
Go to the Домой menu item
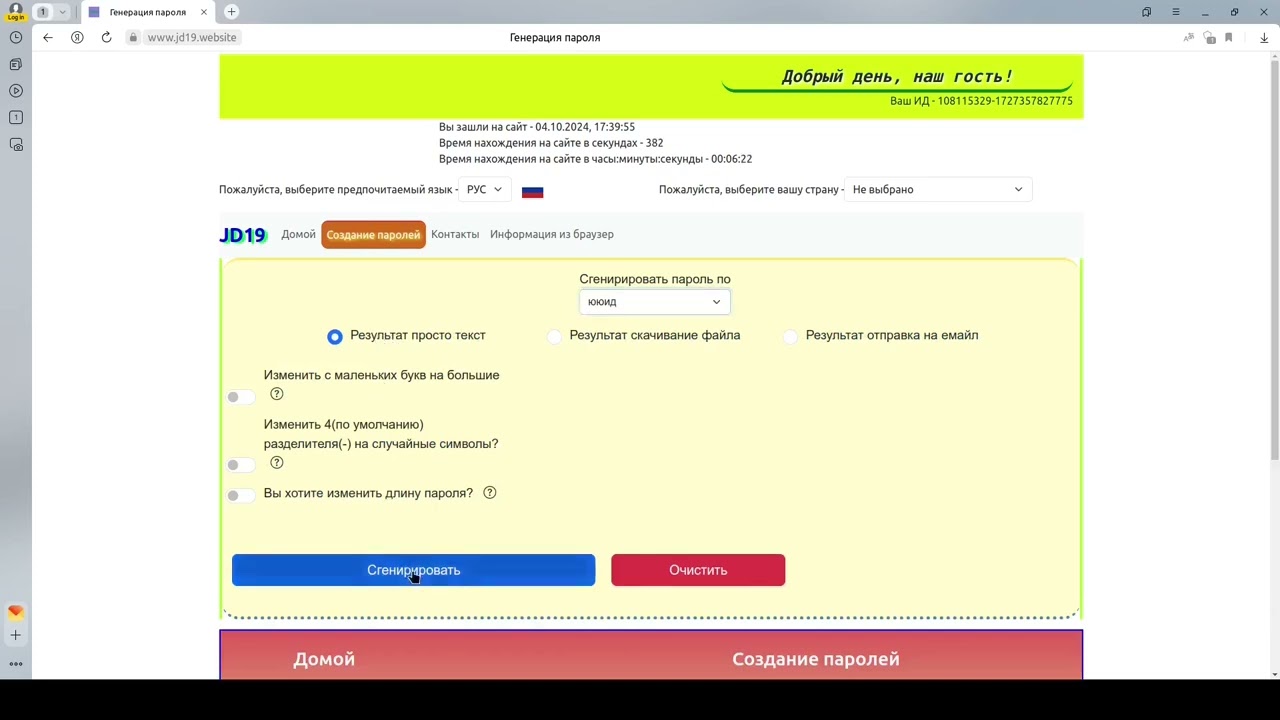298,234
